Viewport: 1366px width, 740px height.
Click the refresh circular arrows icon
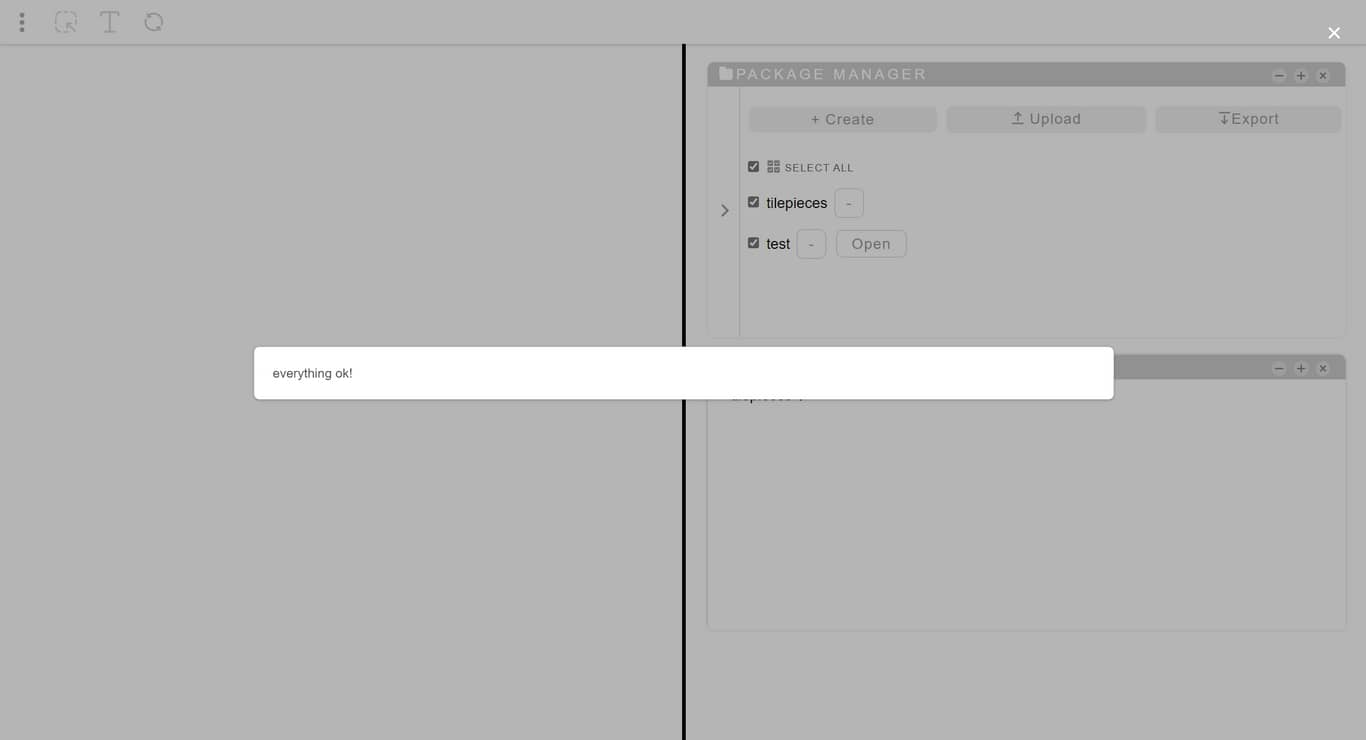point(154,22)
